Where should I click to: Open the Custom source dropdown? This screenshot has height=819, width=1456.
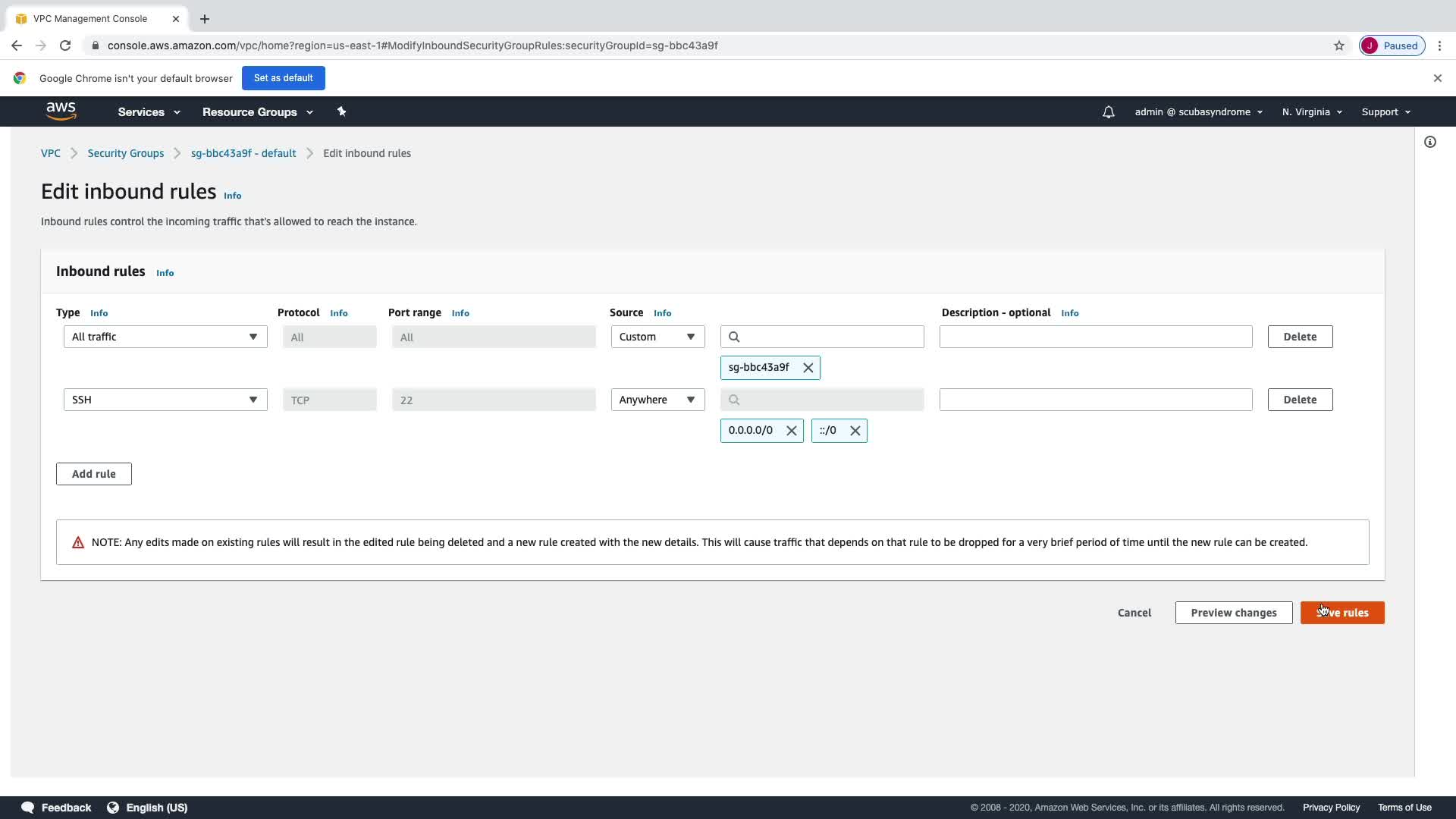pyautogui.click(x=657, y=337)
